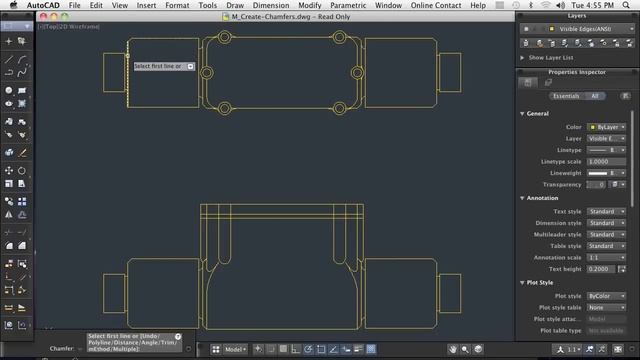Open the Modify menu
Viewport: 640px width, 360px height.
pos(309,5)
